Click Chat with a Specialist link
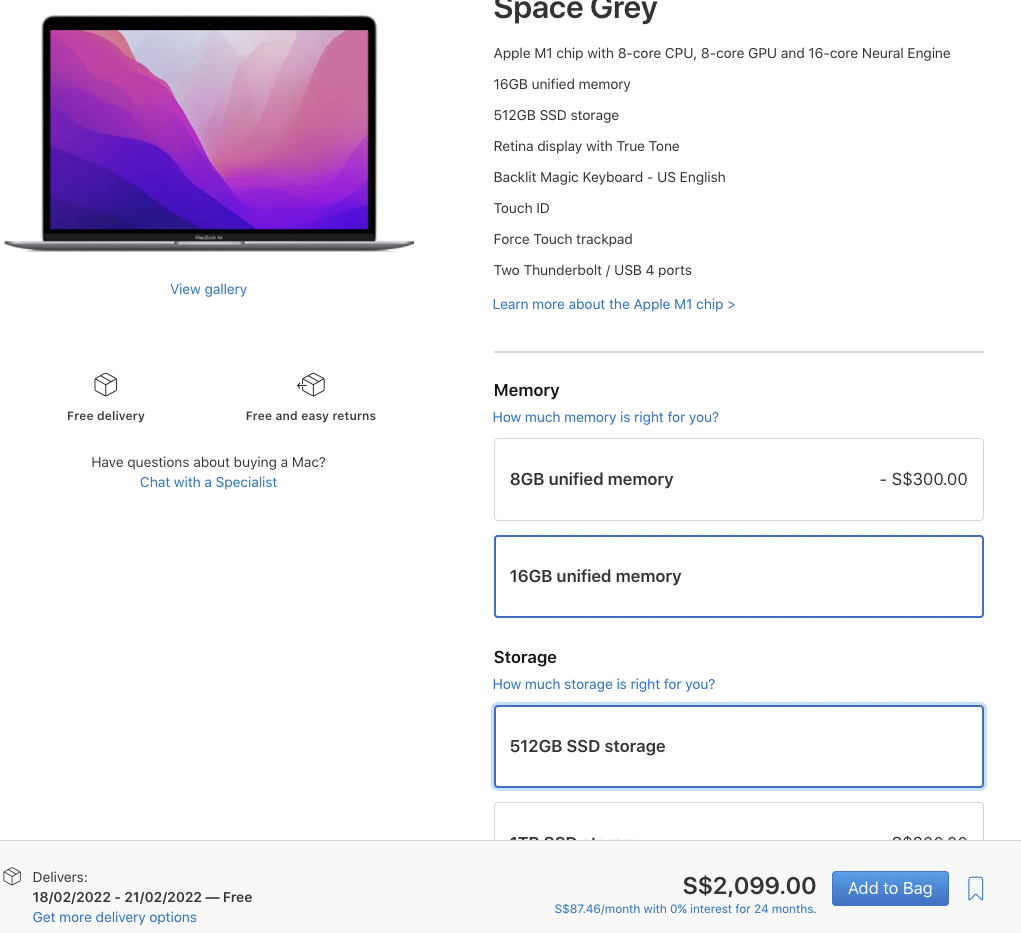 (x=208, y=482)
